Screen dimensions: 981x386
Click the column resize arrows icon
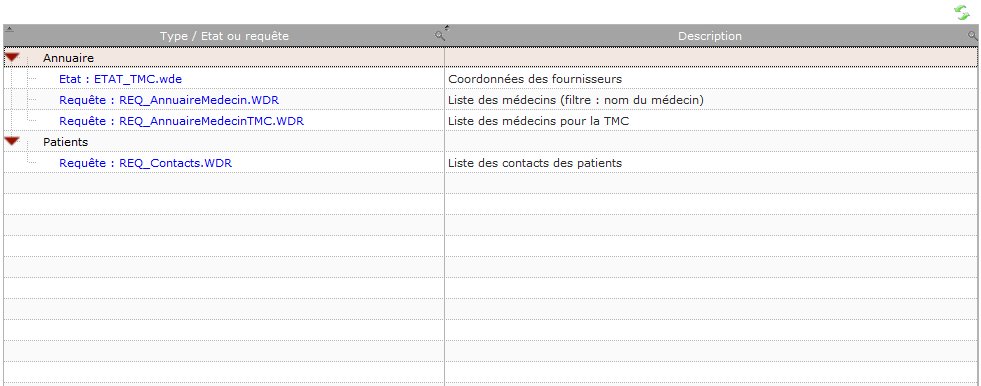pyautogui.click(x=447, y=28)
